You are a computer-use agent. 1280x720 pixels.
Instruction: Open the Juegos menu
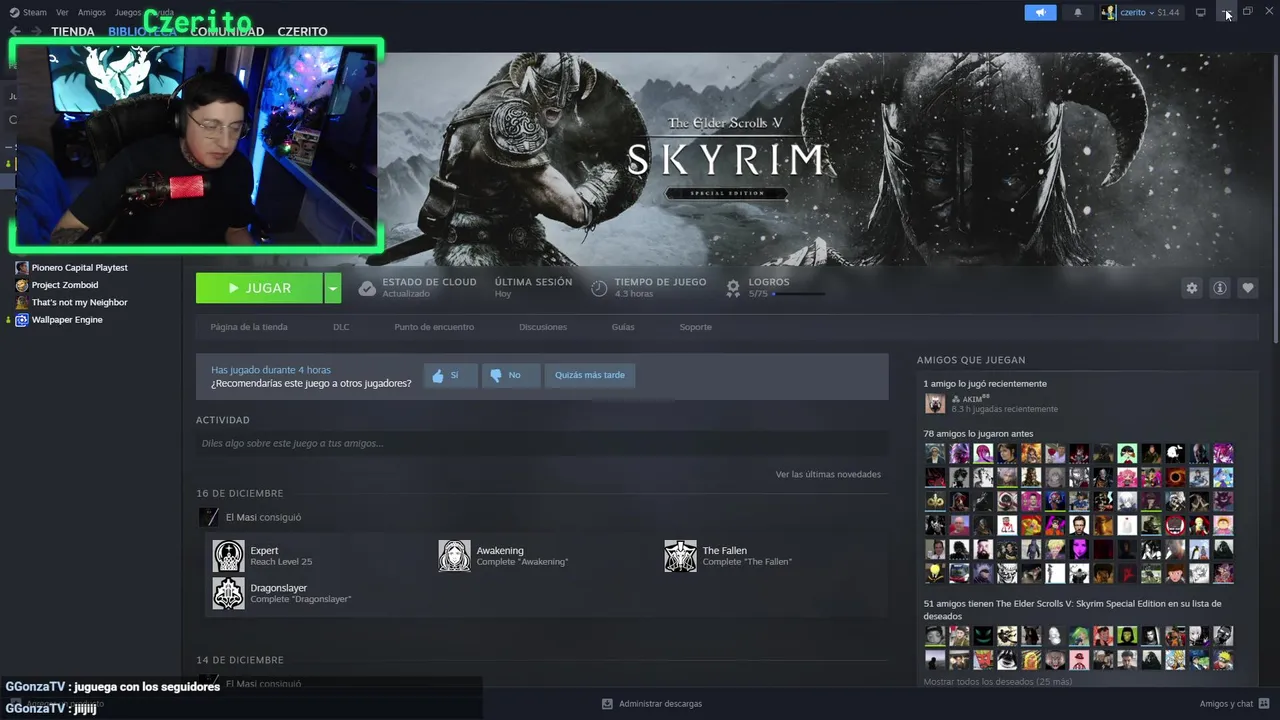pos(128,12)
